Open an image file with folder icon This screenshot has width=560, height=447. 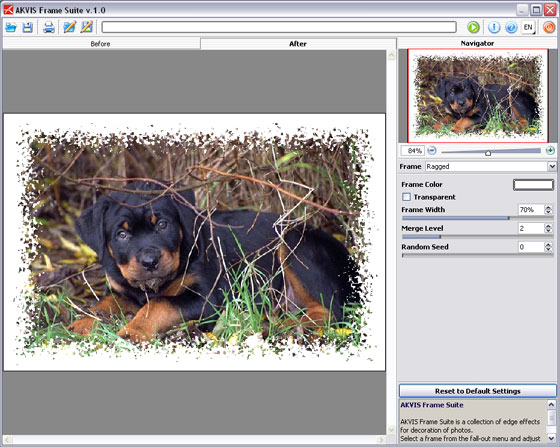(x=11, y=27)
